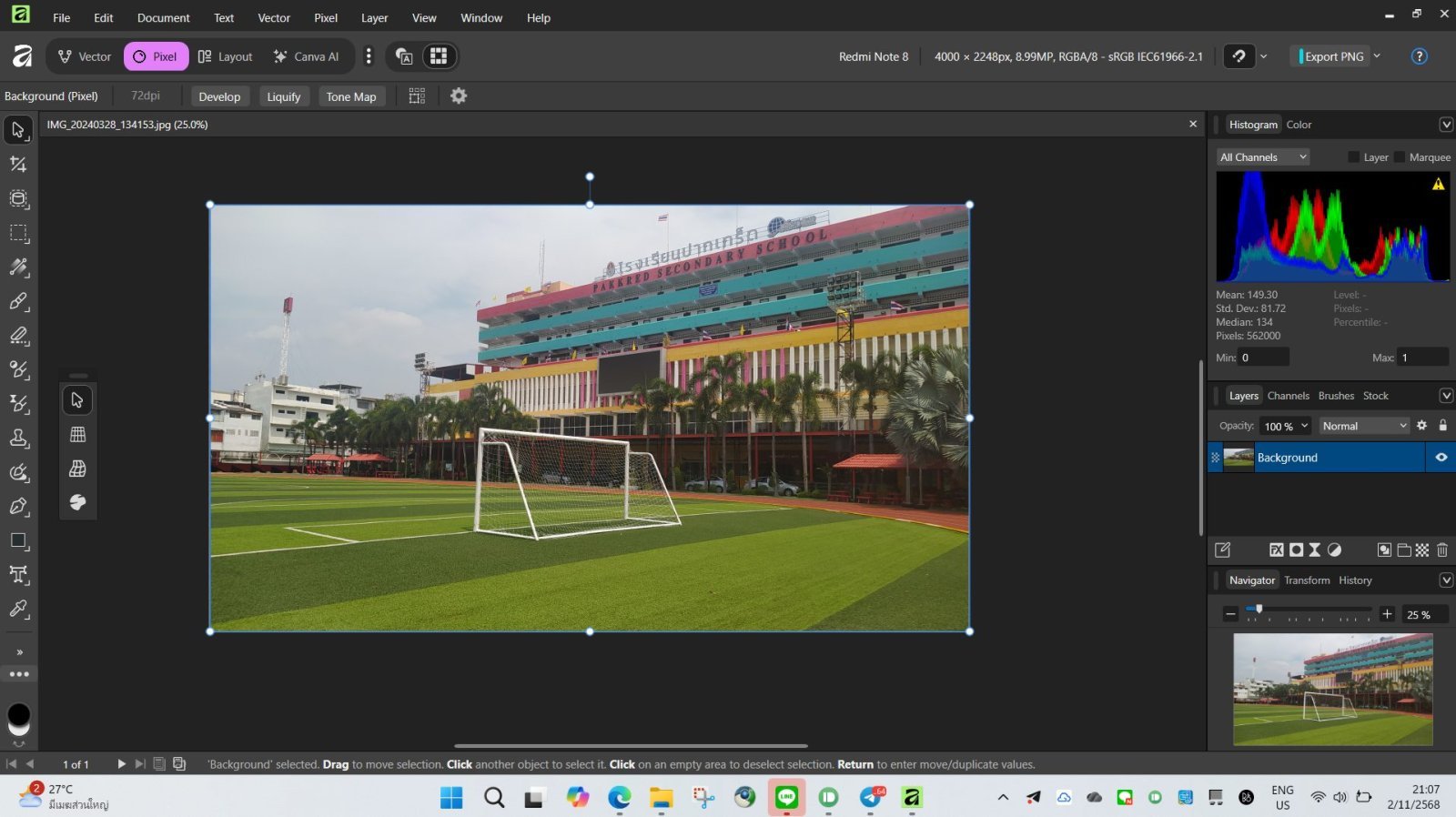
Task: Switch to the Channels tab
Action: tap(1288, 396)
